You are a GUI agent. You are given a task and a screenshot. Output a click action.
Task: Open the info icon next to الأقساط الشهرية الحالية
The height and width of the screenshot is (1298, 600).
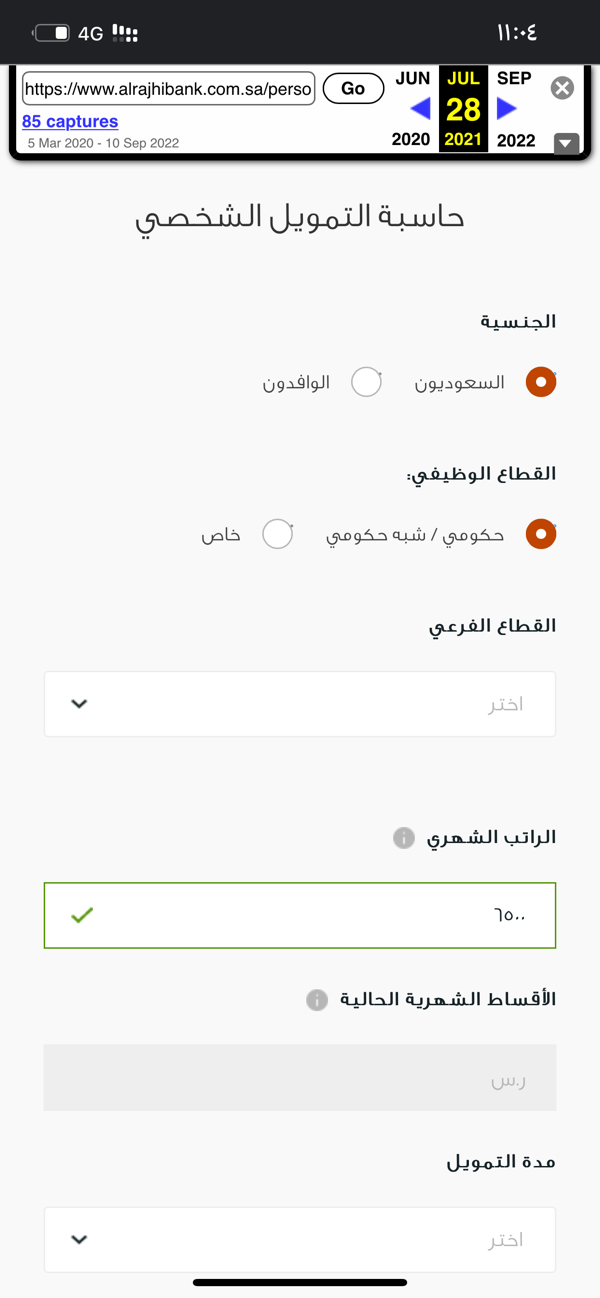(317, 999)
